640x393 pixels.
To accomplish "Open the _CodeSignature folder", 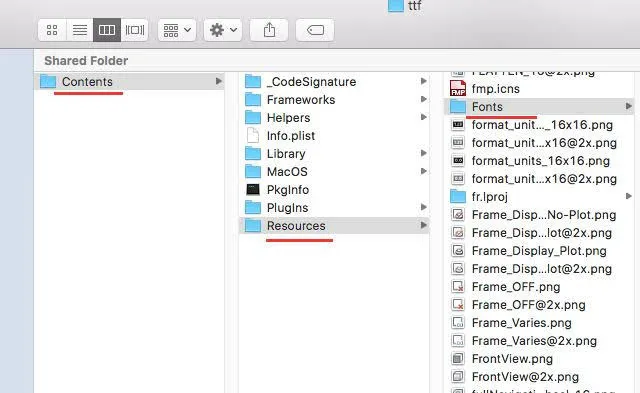I will pos(333,82).
